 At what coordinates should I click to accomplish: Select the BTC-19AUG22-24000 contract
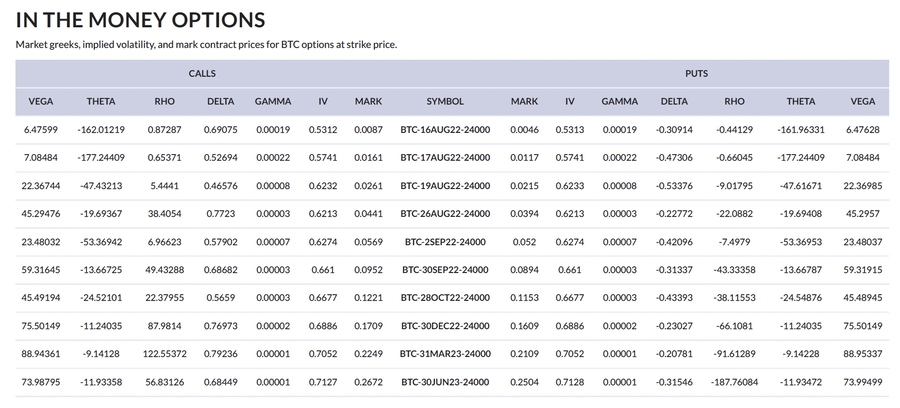[445, 185]
